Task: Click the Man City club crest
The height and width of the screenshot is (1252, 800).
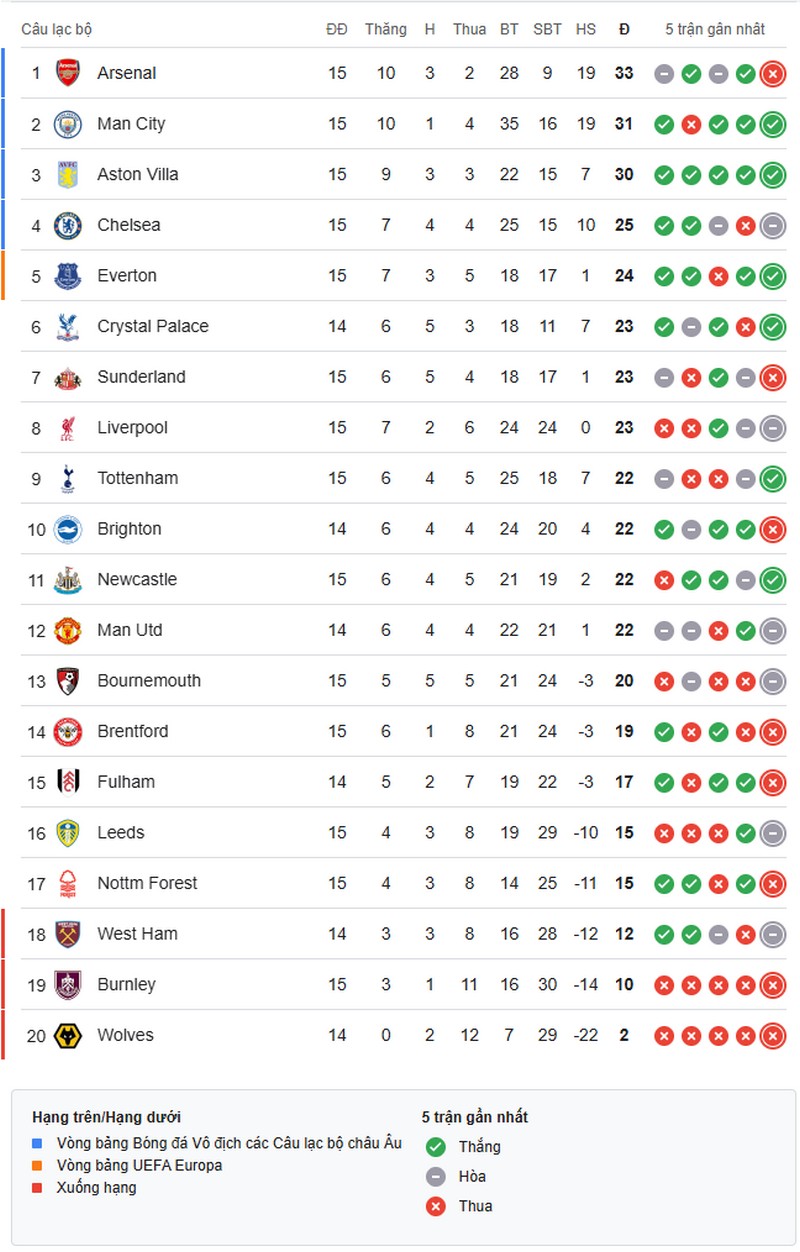Action: [x=67, y=124]
